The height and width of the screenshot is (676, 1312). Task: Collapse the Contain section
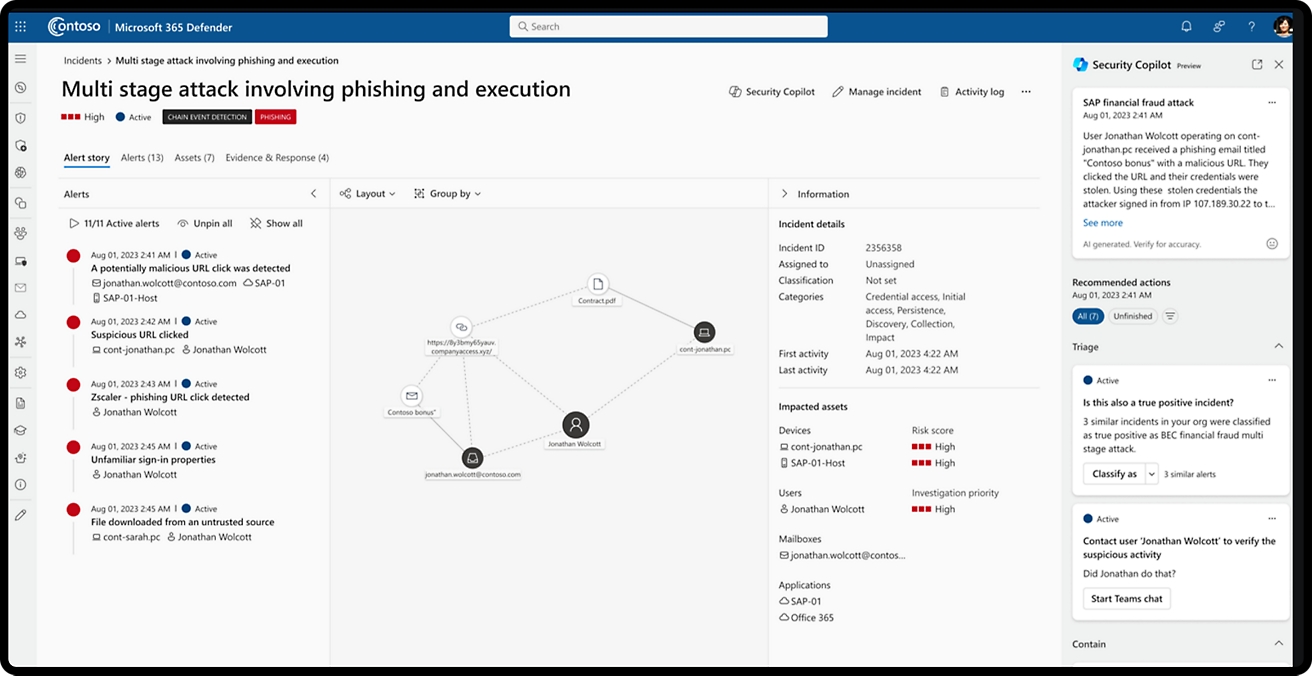pos(1279,644)
